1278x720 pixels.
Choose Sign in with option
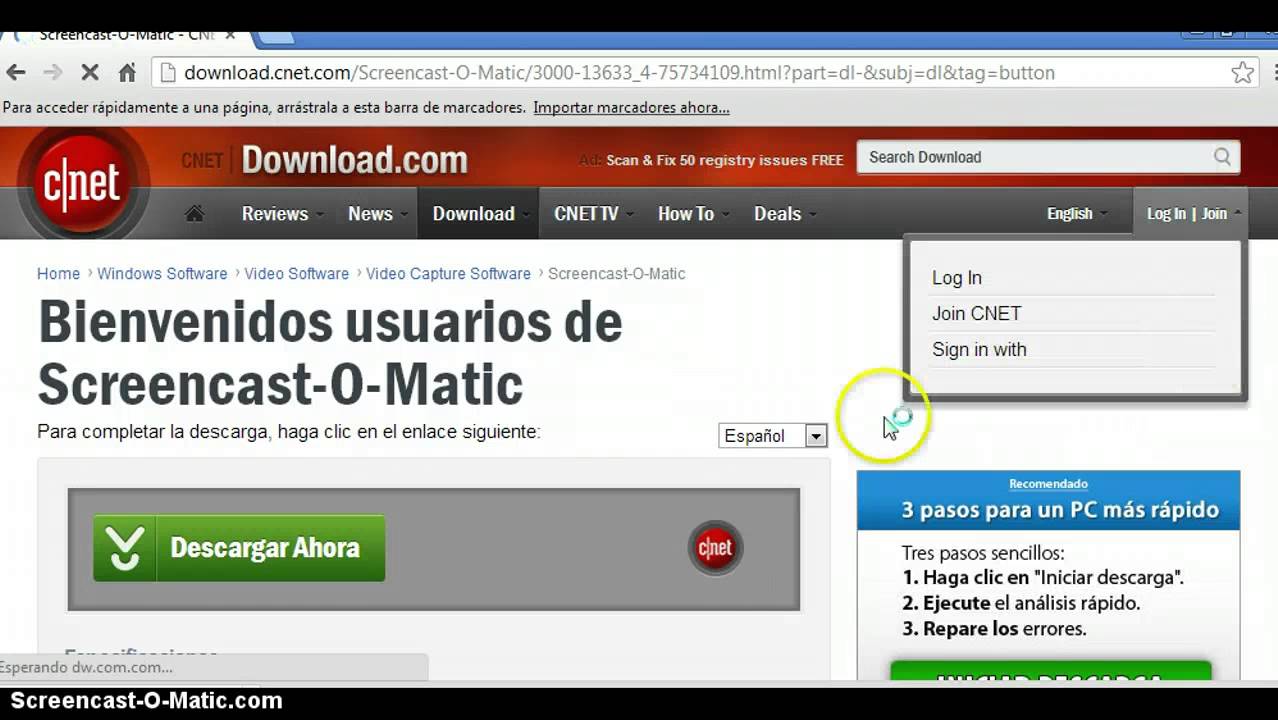[979, 349]
